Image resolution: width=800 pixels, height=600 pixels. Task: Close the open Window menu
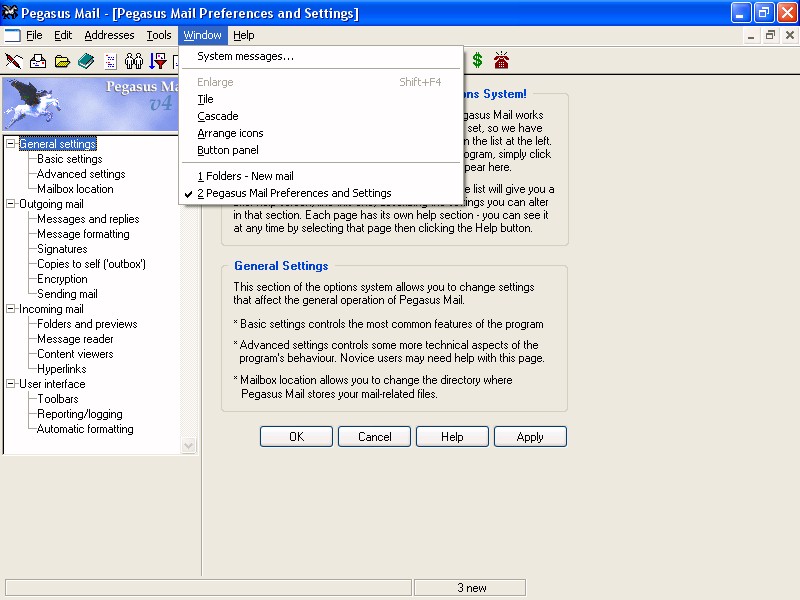(203, 35)
